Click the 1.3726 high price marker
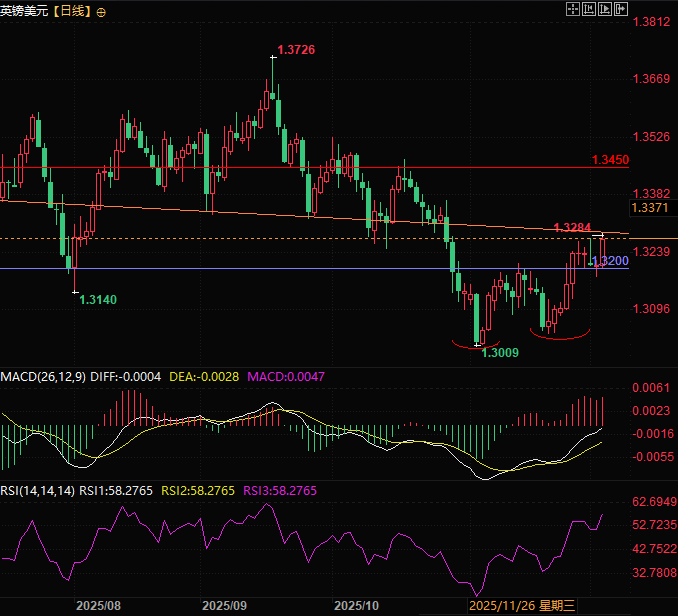 (296, 49)
